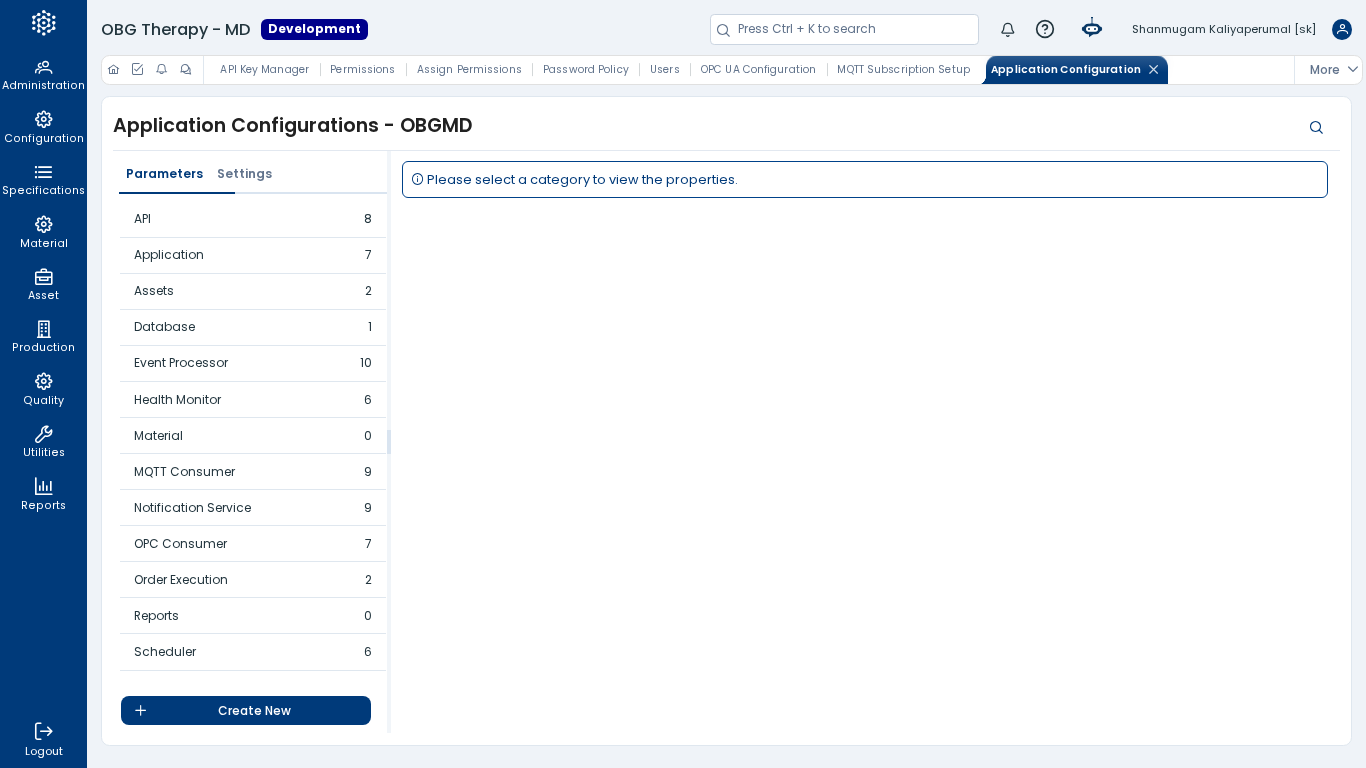Go to the home icon tab
The image size is (1366, 768).
[113, 69]
